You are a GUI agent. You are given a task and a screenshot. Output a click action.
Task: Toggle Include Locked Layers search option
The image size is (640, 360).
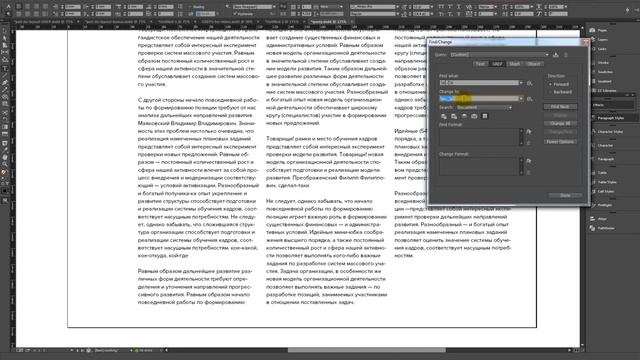444,116
